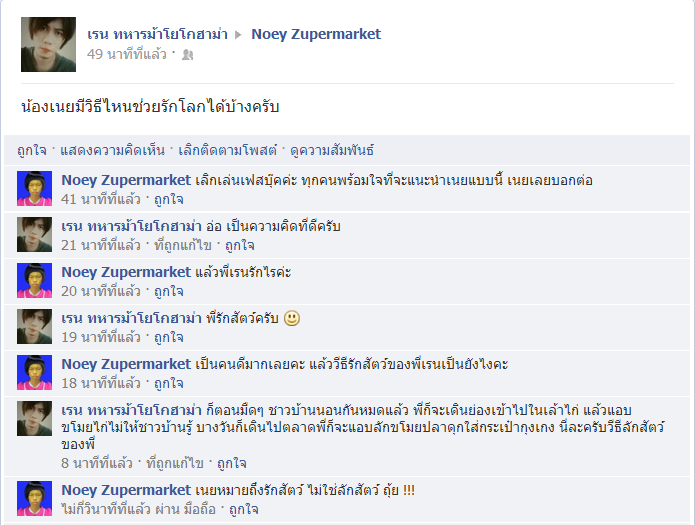
Task: Like the post using ถูกใจ below the post text
Action: 32,150
